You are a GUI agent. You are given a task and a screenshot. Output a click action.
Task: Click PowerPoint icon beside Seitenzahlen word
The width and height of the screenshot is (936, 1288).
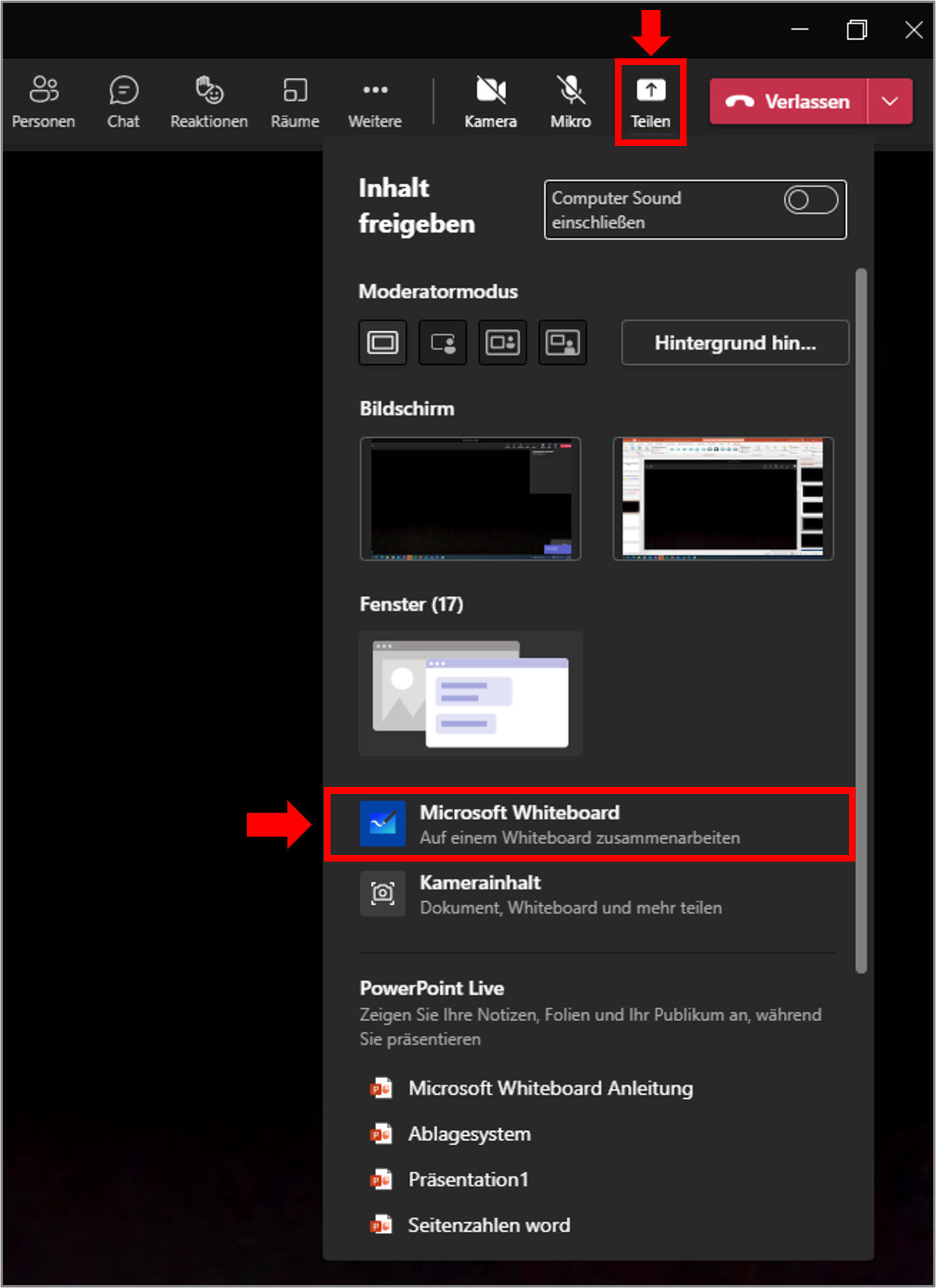pyautogui.click(x=381, y=1225)
